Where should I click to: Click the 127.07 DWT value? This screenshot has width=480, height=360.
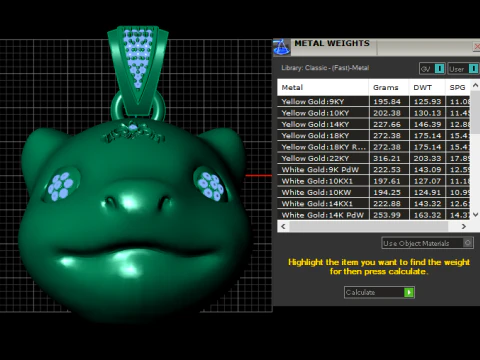[x=427, y=181]
